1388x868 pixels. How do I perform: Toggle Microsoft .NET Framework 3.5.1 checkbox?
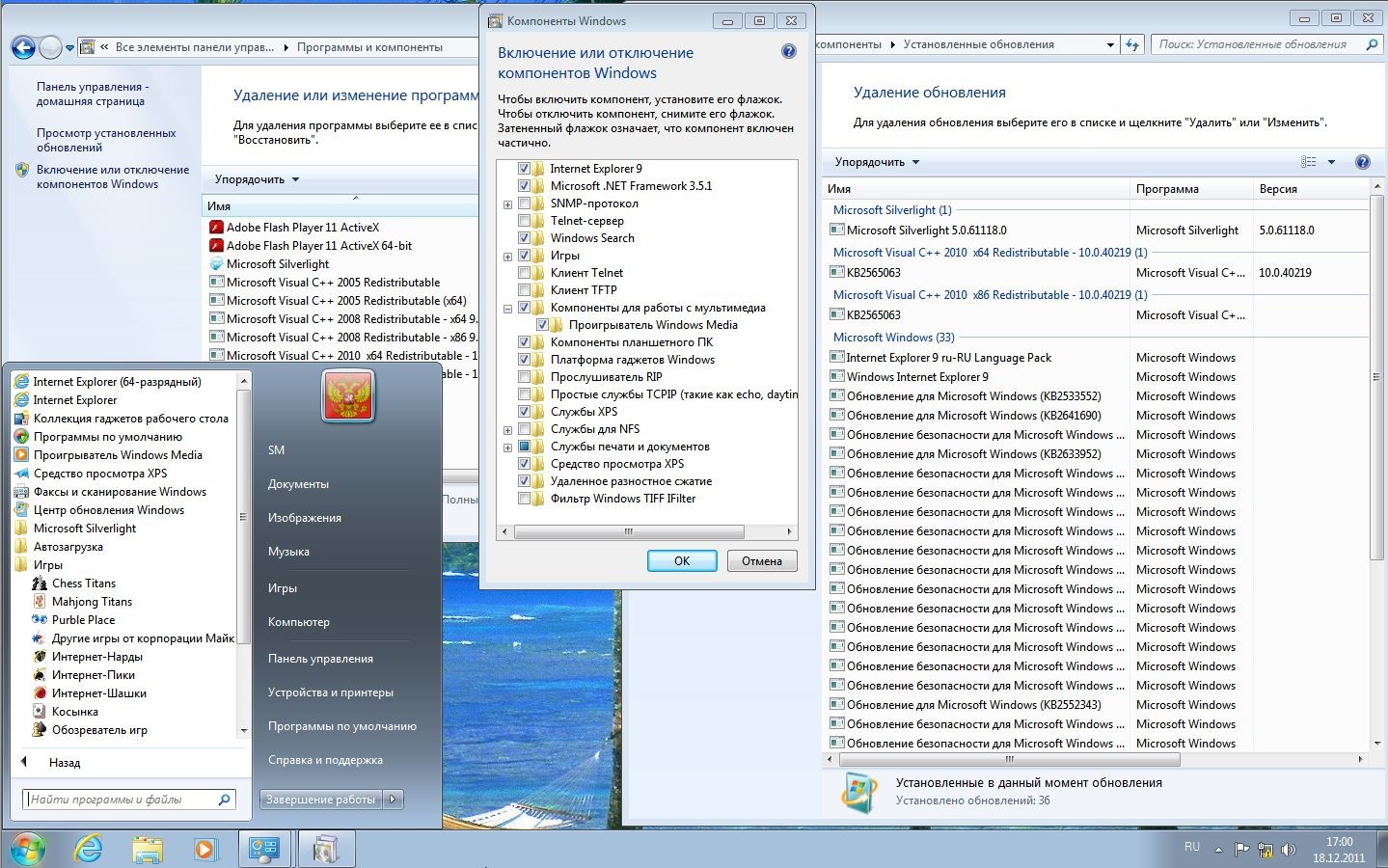(x=524, y=186)
